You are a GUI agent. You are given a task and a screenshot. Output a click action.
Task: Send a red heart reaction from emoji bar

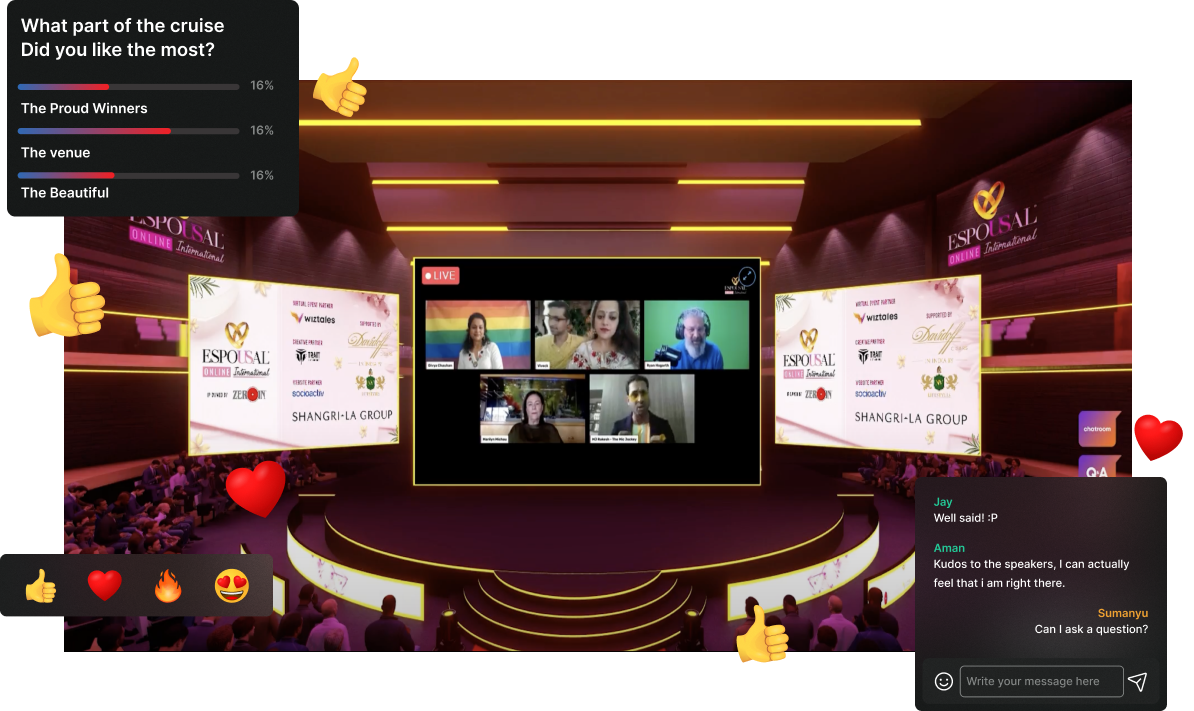[x=104, y=585]
